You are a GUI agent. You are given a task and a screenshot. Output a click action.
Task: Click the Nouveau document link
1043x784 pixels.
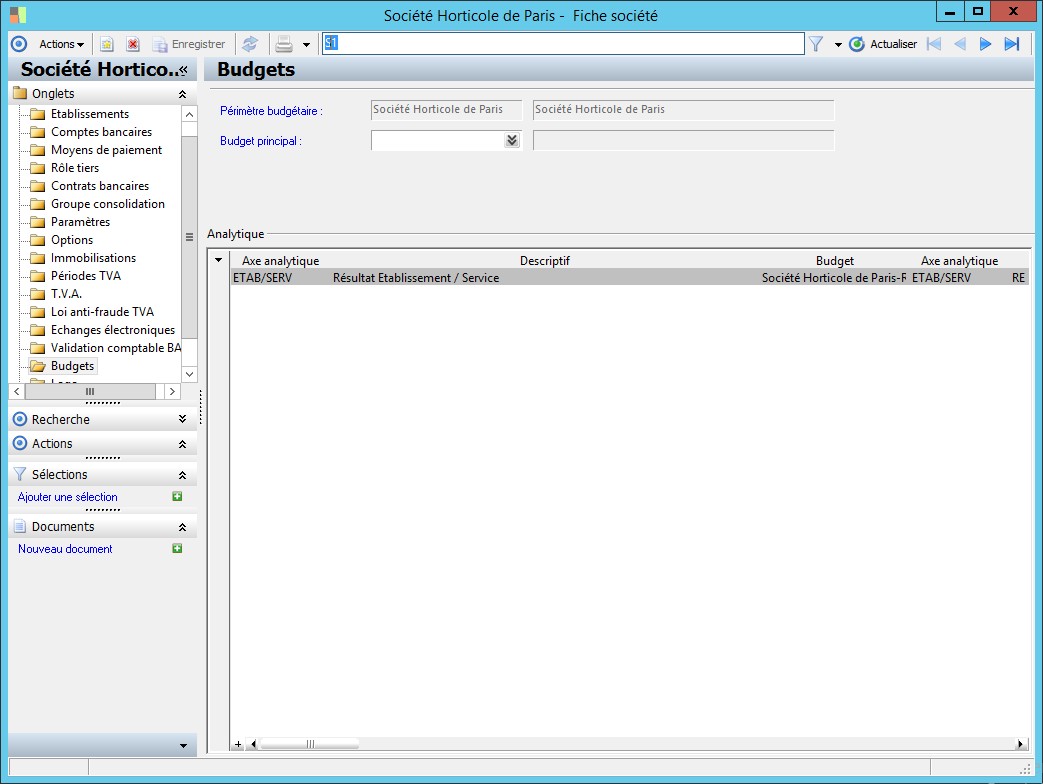(65, 549)
